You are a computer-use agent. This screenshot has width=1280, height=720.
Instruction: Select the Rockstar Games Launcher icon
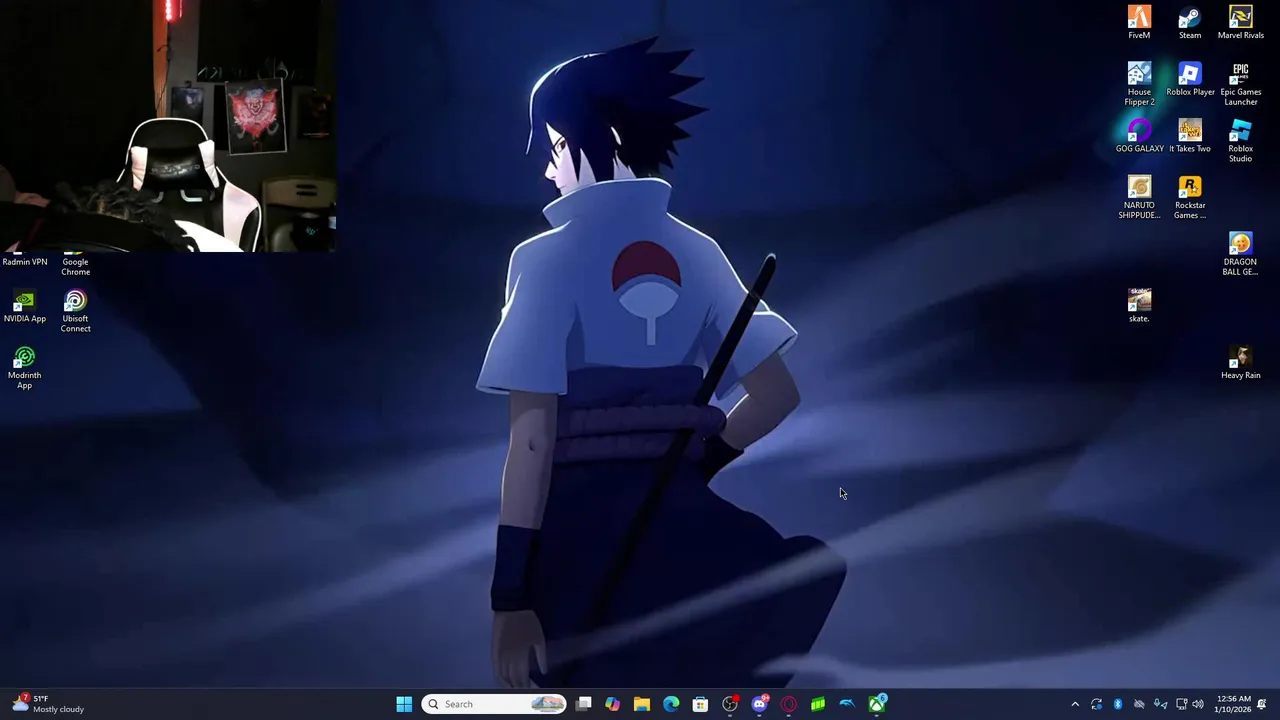pos(1190,198)
